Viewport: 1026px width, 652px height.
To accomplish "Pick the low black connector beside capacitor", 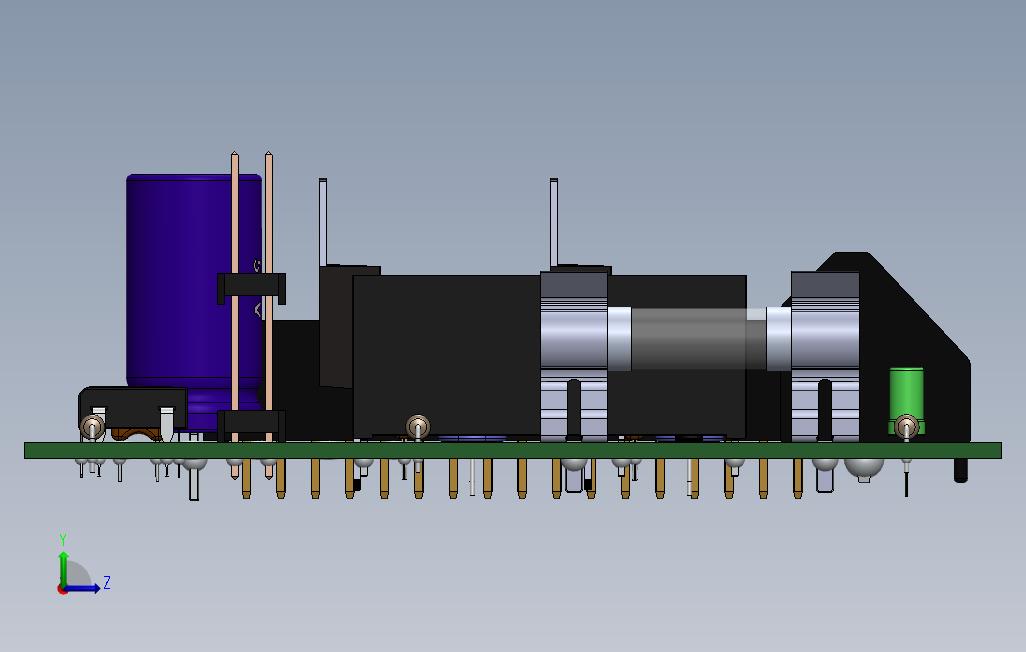I will click(x=133, y=407).
